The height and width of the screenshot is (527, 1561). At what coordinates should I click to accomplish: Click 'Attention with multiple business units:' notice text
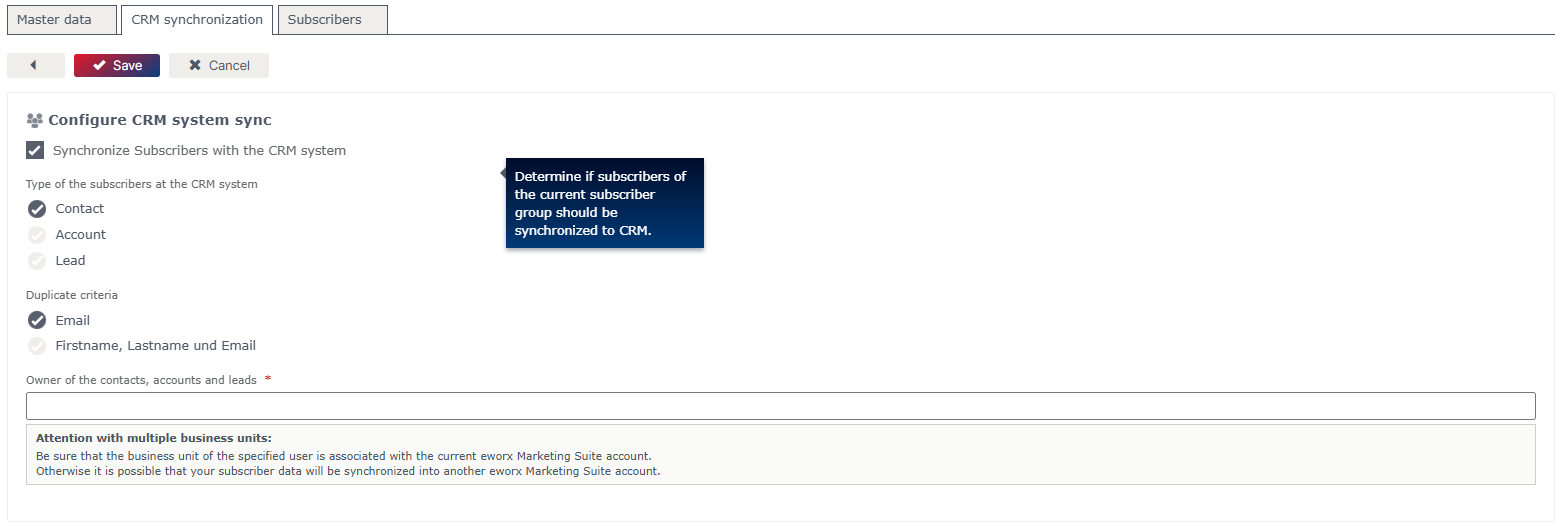point(154,438)
